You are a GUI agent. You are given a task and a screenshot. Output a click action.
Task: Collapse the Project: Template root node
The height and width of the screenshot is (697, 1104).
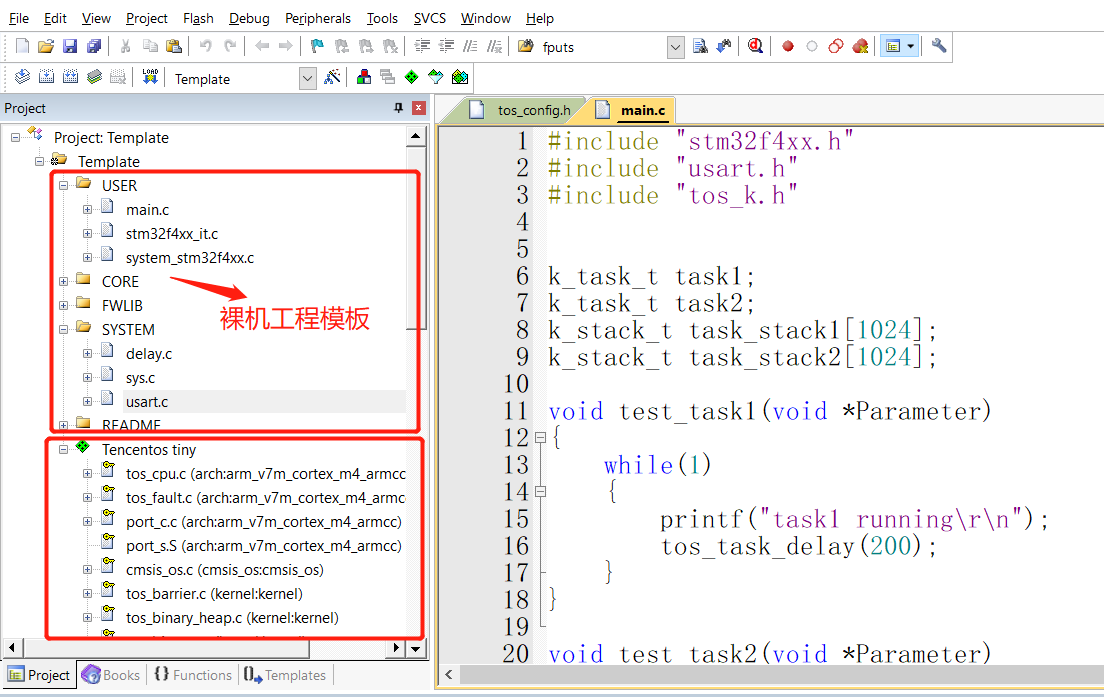click(x=15, y=138)
